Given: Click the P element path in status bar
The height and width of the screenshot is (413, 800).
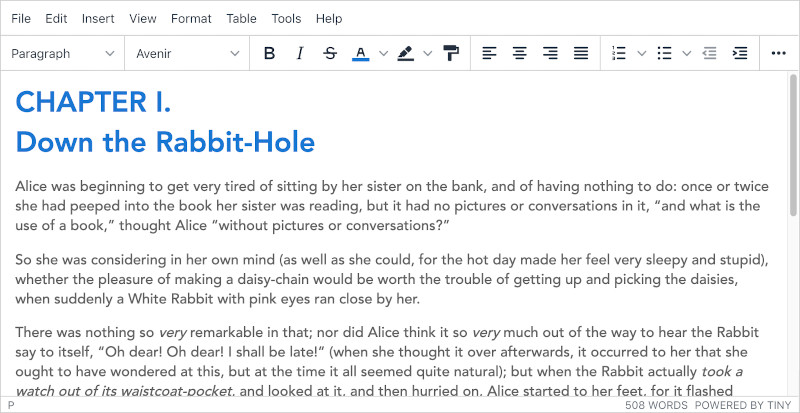Looking at the screenshot, I should point(11,405).
